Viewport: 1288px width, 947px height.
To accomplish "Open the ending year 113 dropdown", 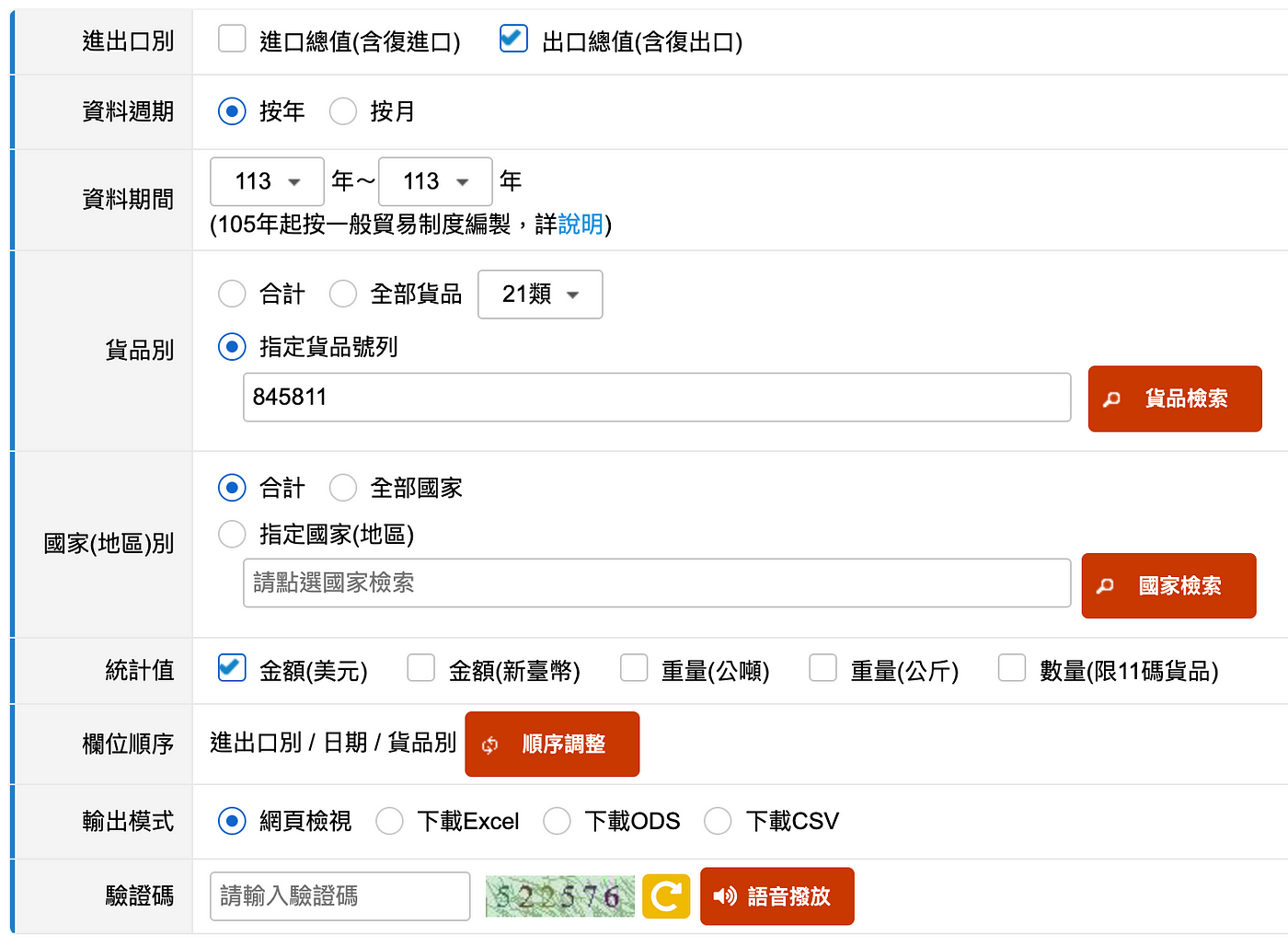I will (x=435, y=181).
